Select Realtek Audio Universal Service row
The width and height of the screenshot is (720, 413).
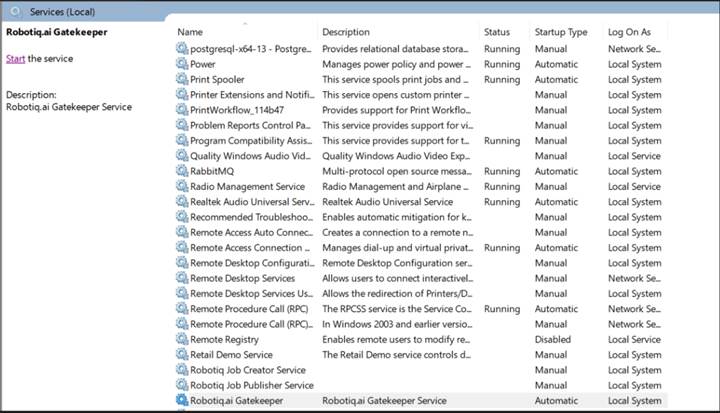pyautogui.click(x=421, y=202)
